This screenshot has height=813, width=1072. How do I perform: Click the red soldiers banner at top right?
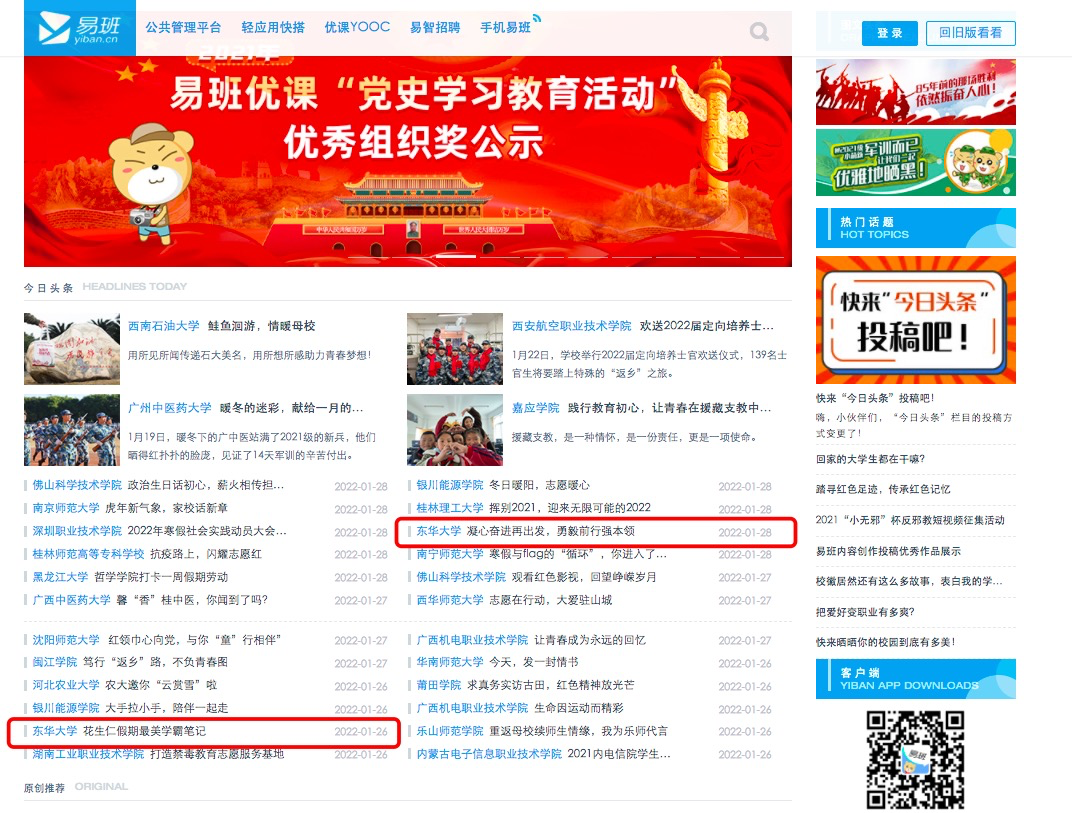[915, 91]
